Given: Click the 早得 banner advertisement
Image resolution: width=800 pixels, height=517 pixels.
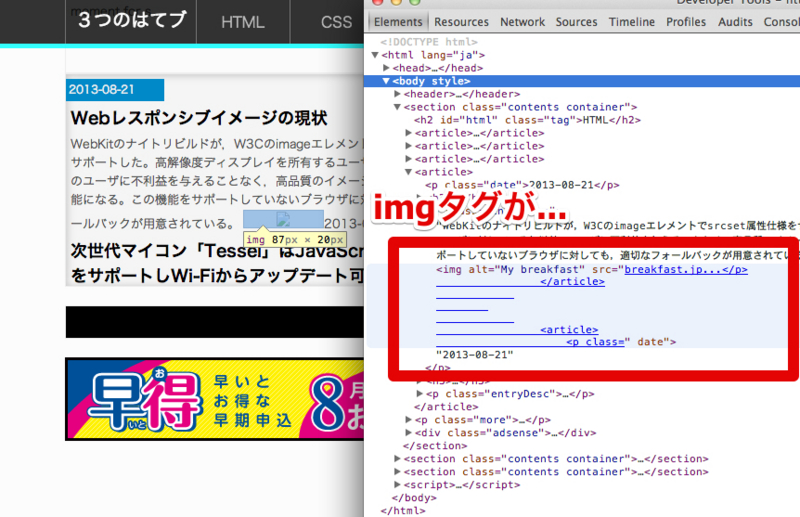Looking at the screenshot, I should (x=215, y=399).
